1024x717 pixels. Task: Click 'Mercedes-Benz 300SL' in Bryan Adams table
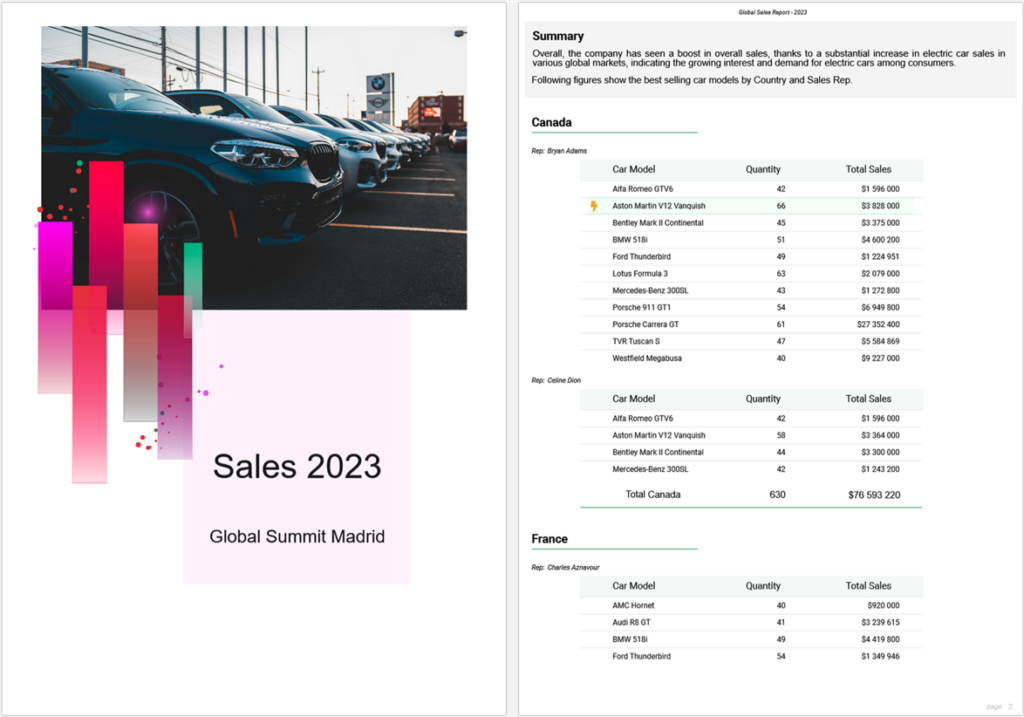click(650, 291)
